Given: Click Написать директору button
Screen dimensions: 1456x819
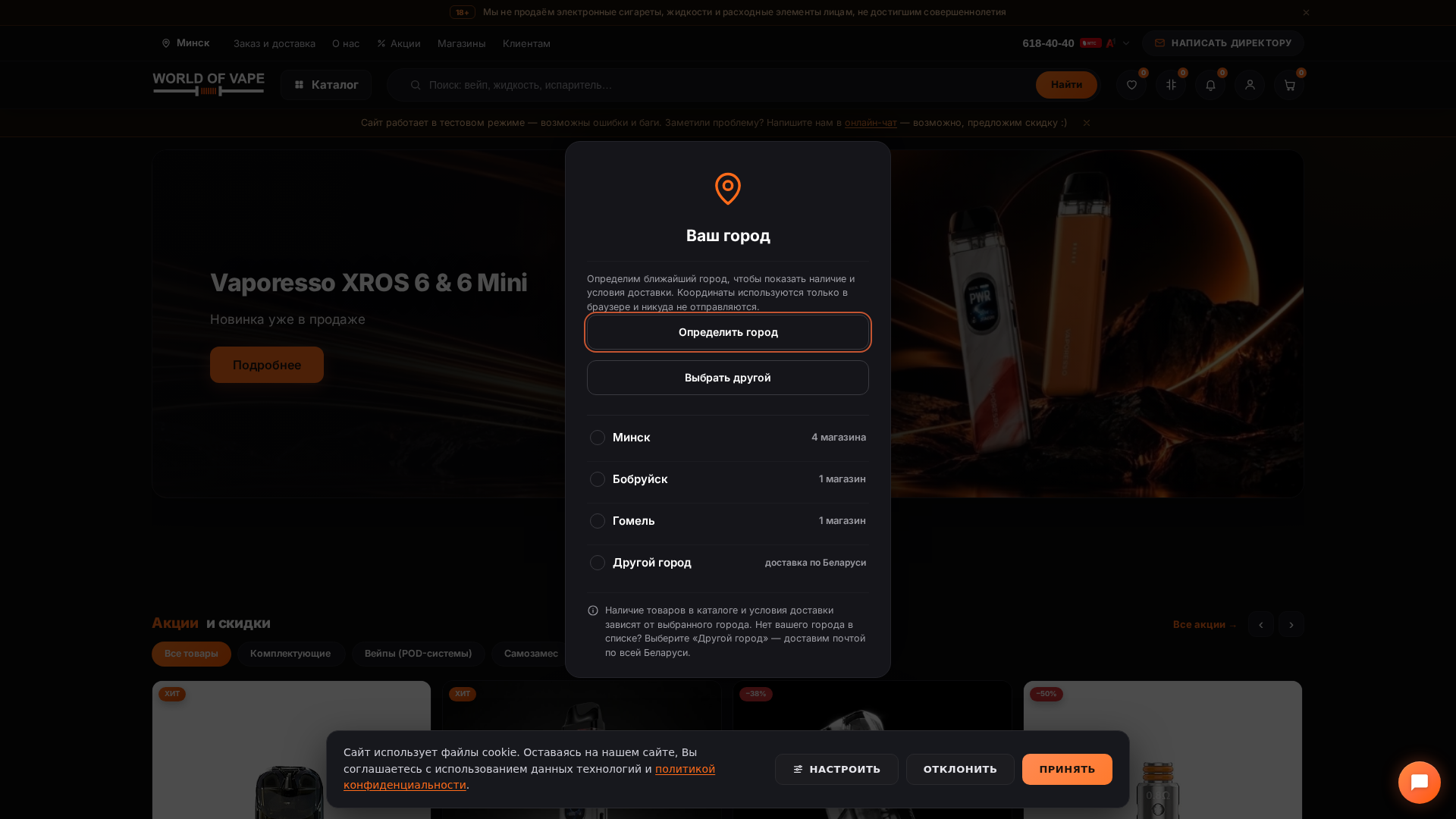Looking at the screenshot, I should [x=1223, y=43].
